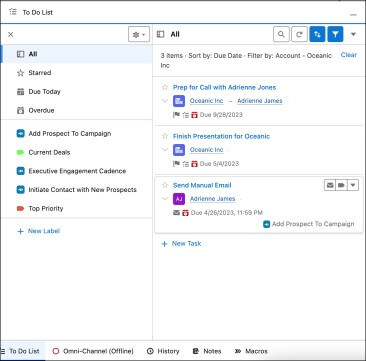Star the Send Manual Email task
The image size is (366, 361).
[x=165, y=185]
